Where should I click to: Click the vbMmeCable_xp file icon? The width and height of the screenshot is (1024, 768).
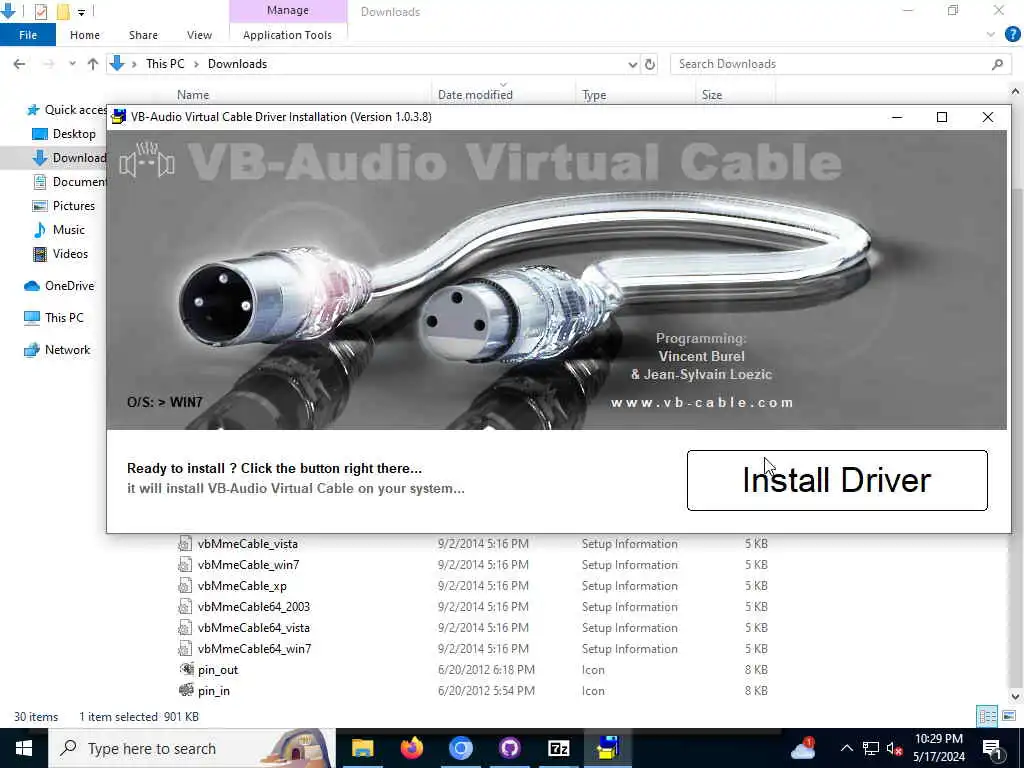[185, 586]
